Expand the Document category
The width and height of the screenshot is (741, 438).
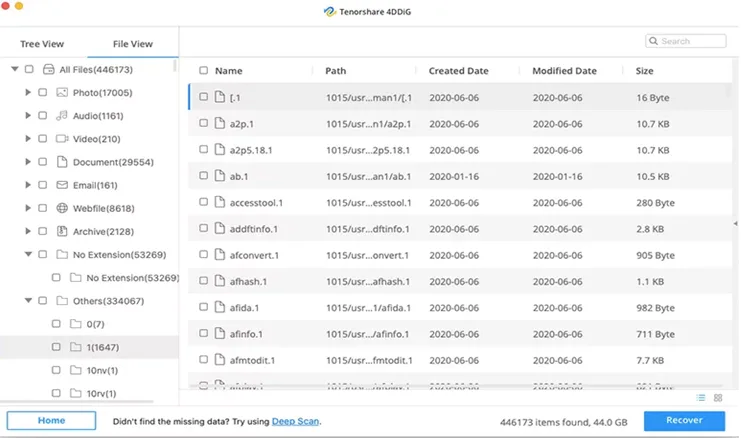[28, 162]
